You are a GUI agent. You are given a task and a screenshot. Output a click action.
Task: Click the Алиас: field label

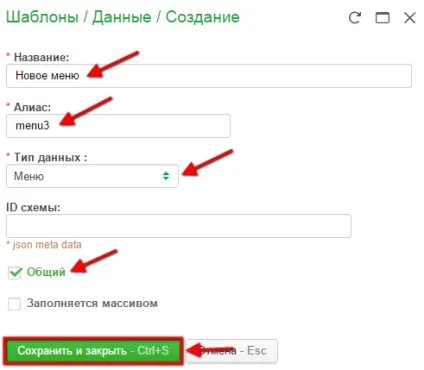click(32, 107)
